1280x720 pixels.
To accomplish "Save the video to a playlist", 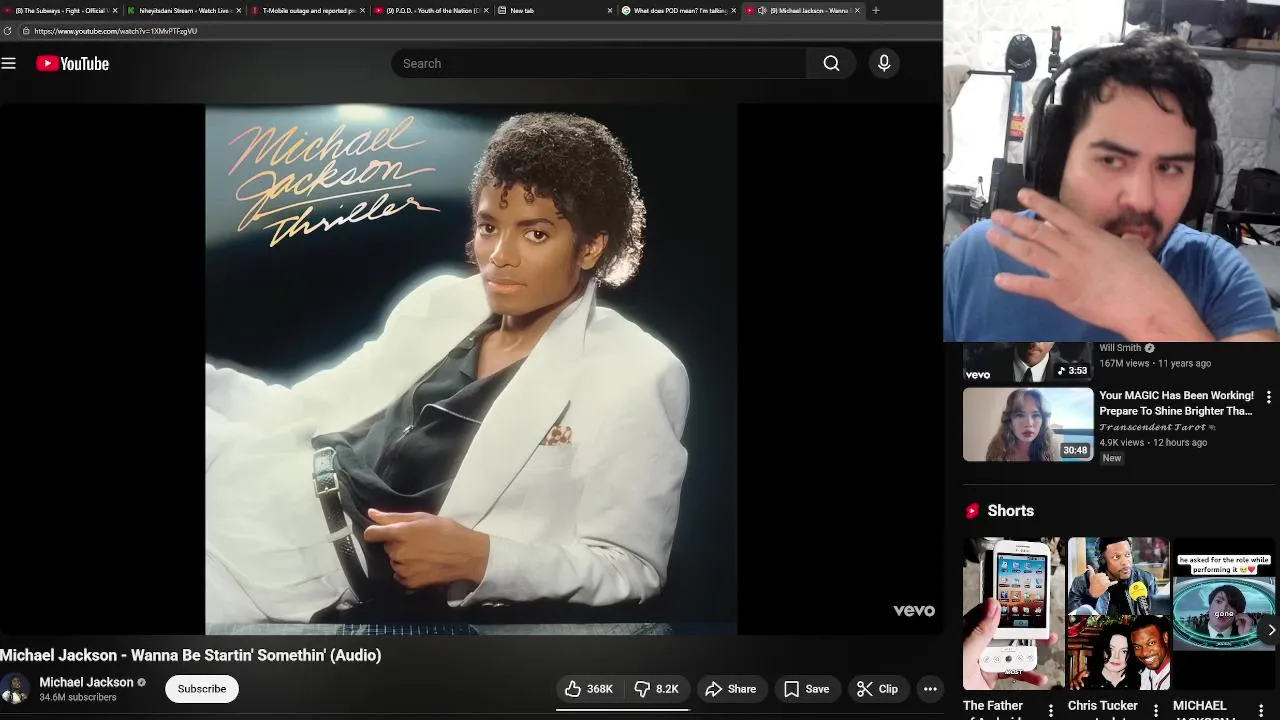I will click(x=807, y=689).
